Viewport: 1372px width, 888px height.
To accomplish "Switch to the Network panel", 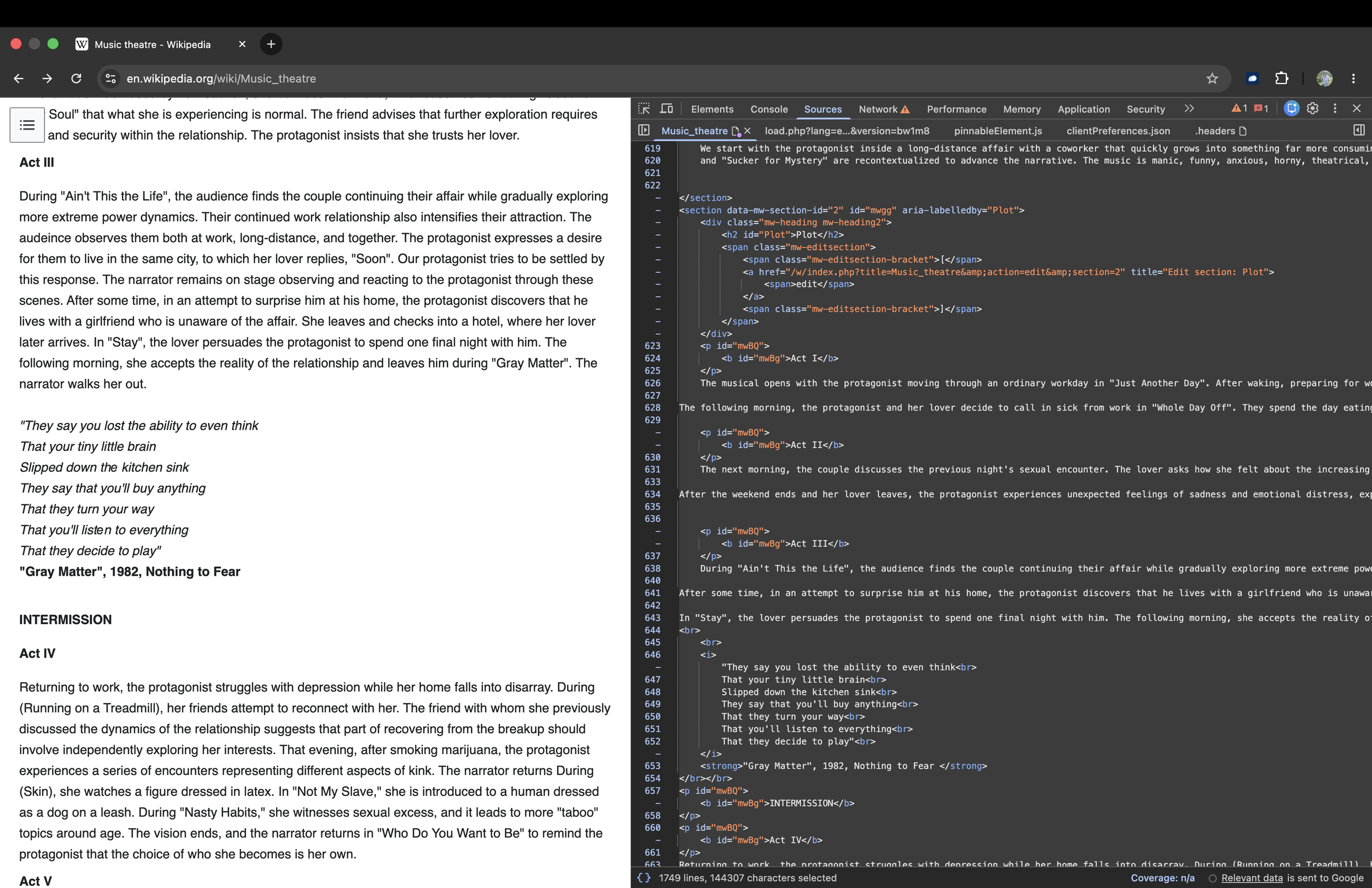I will pos(884,109).
